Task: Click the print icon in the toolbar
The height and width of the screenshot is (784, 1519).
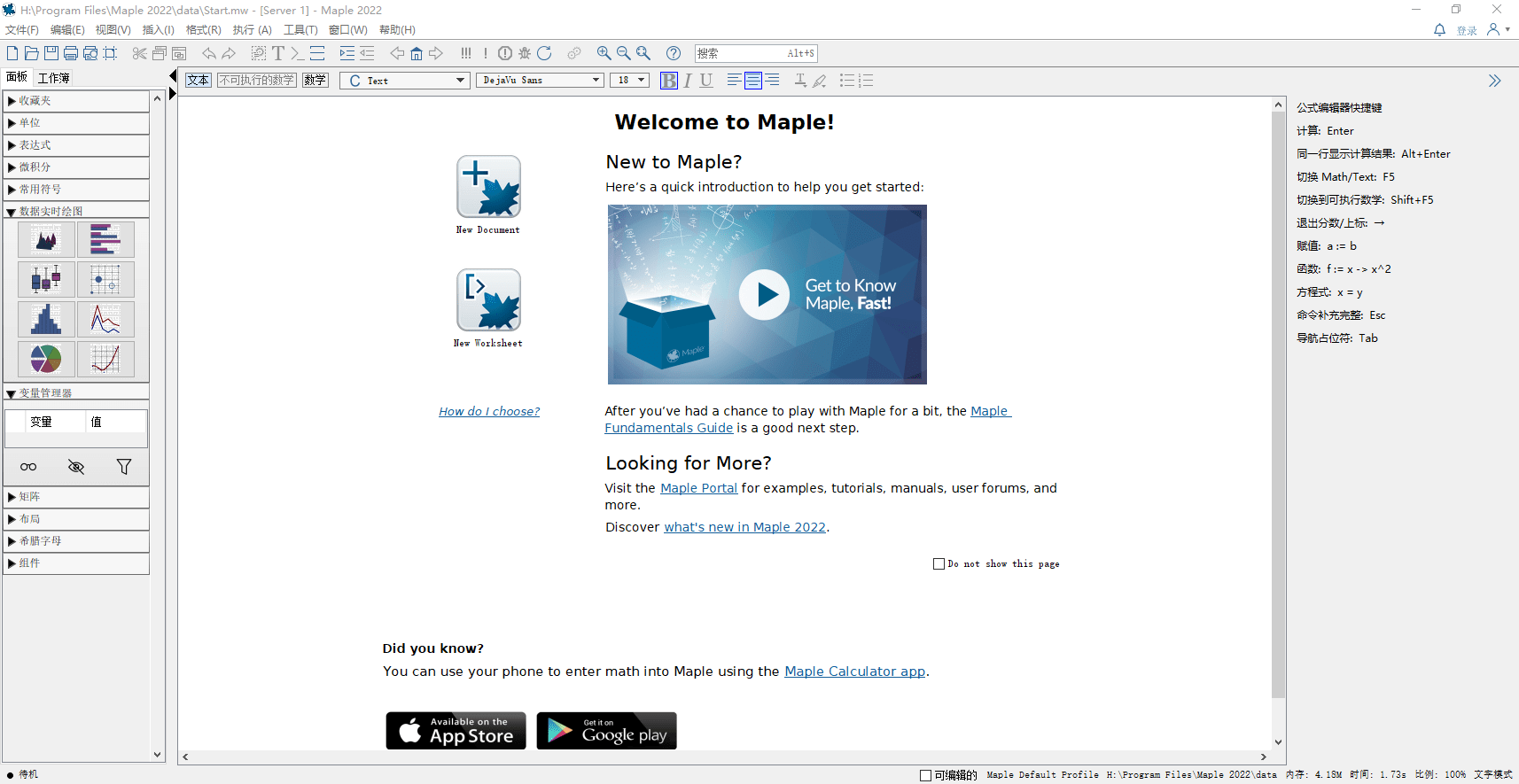Action: 71,53
